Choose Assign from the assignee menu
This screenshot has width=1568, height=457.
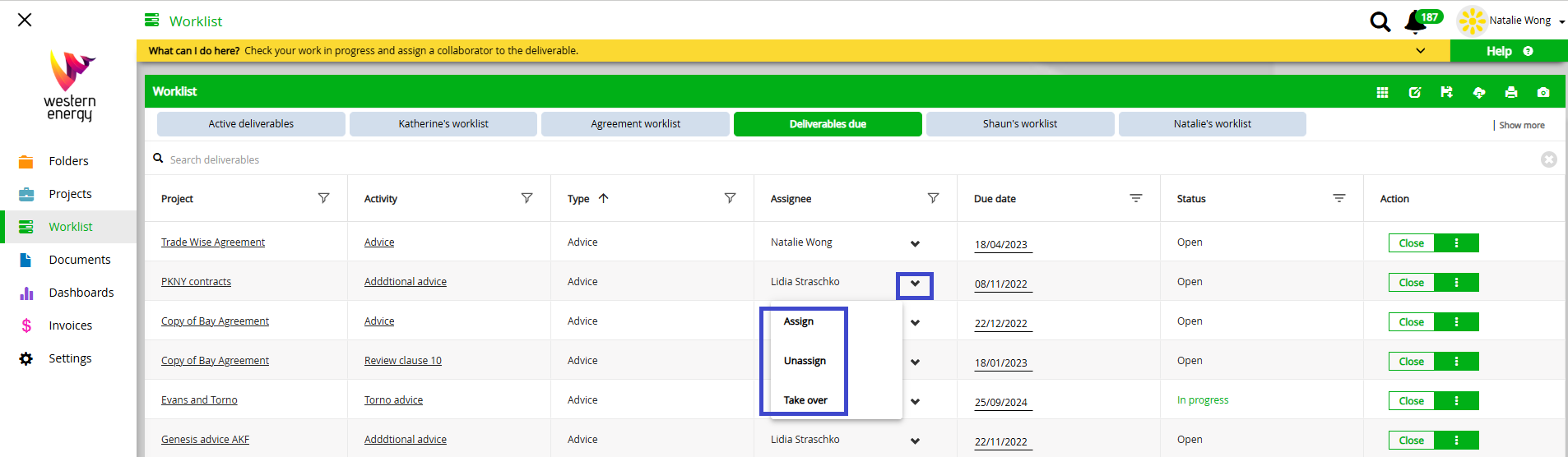pyautogui.click(x=799, y=321)
